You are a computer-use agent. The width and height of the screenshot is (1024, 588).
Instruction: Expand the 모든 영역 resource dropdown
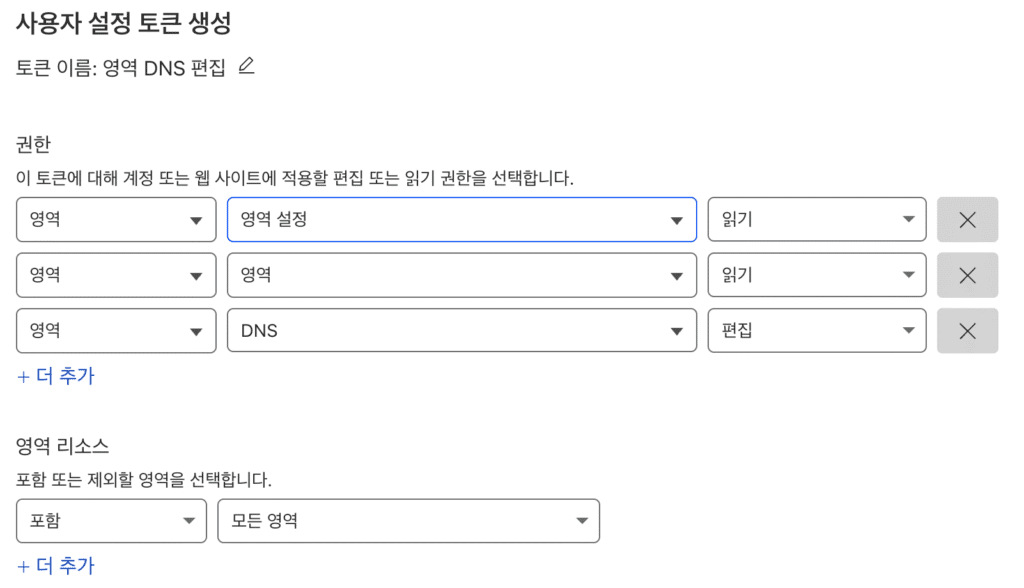pyautogui.click(x=408, y=520)
